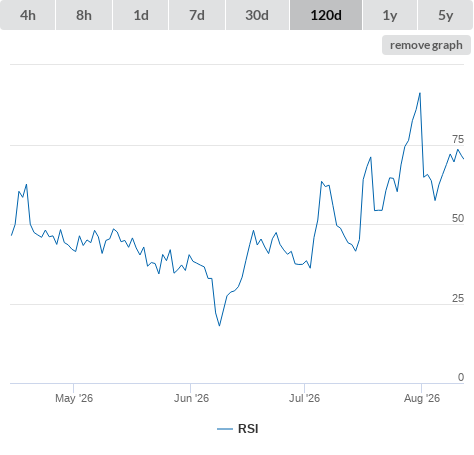Click the Jul '26 axis label
Screen dimensions: 474x455
tap(304, 398)
